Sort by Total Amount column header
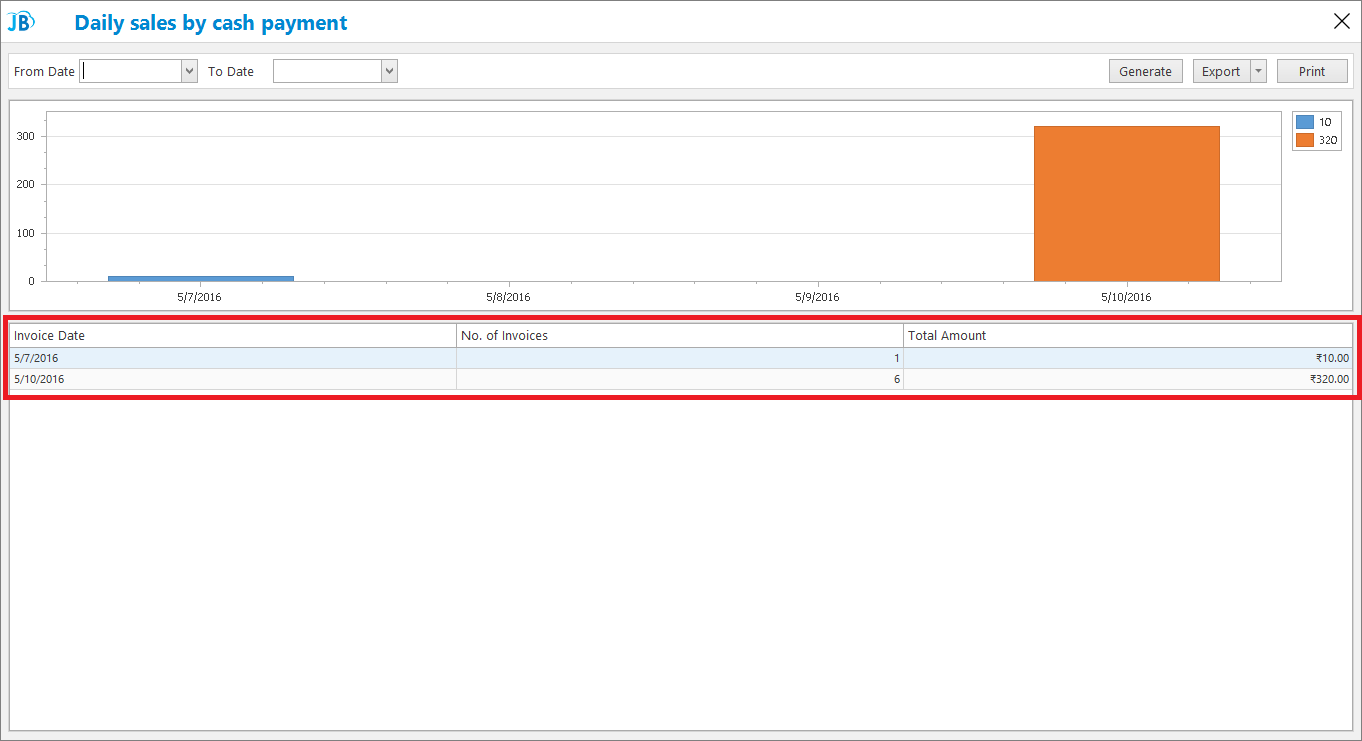 (1128, 336)
